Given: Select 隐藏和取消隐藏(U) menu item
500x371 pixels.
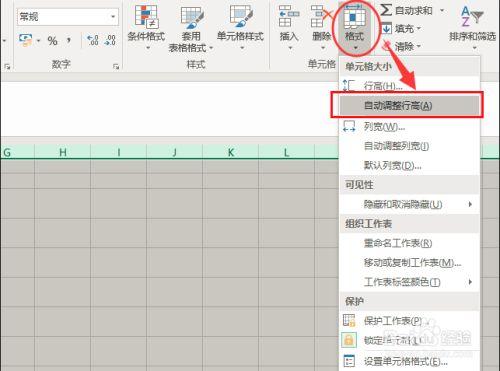Looking at the screenshot, I should click(x=410, y=204).
